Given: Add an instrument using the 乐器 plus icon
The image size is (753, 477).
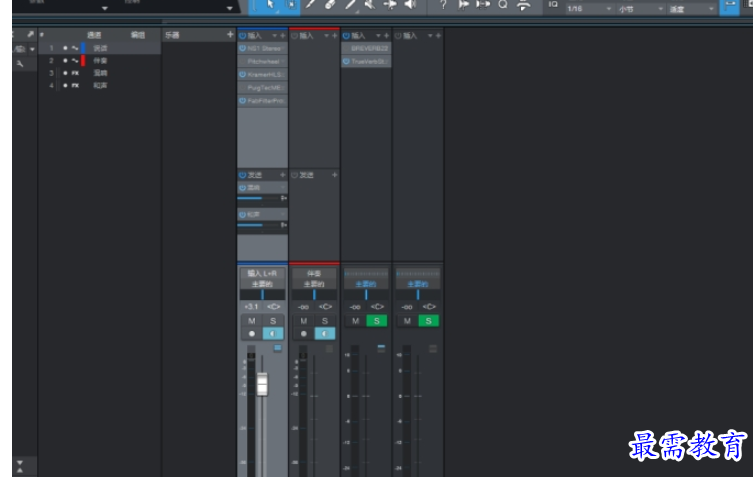Looking at the screenshot, I should tap(230, 35).
